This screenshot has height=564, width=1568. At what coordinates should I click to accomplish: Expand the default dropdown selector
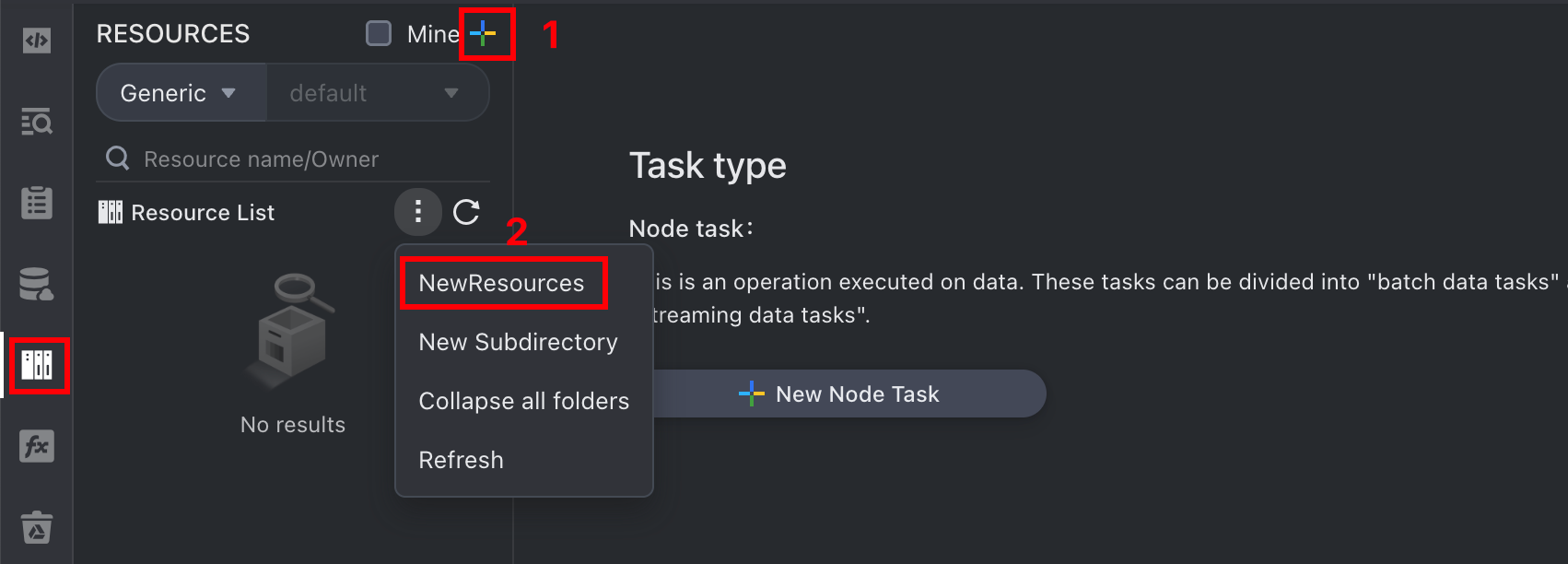pyautogui.click(x=378, y=92)
